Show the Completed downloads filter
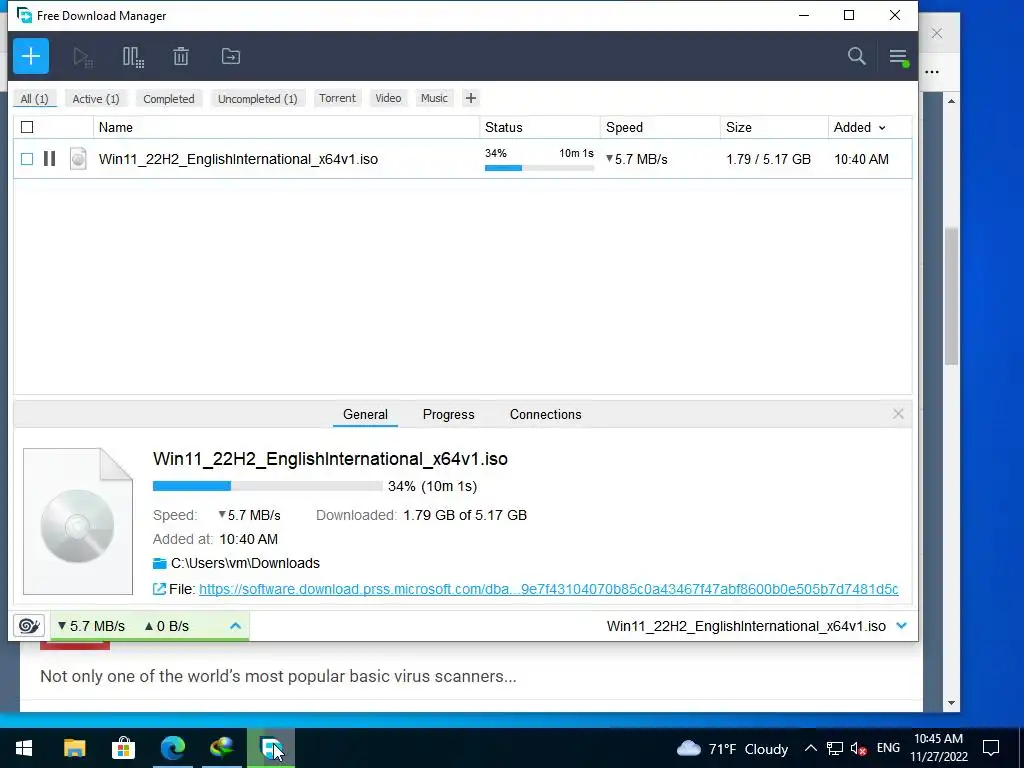Screen dimensions: 1024x768 tap(169, 99)
